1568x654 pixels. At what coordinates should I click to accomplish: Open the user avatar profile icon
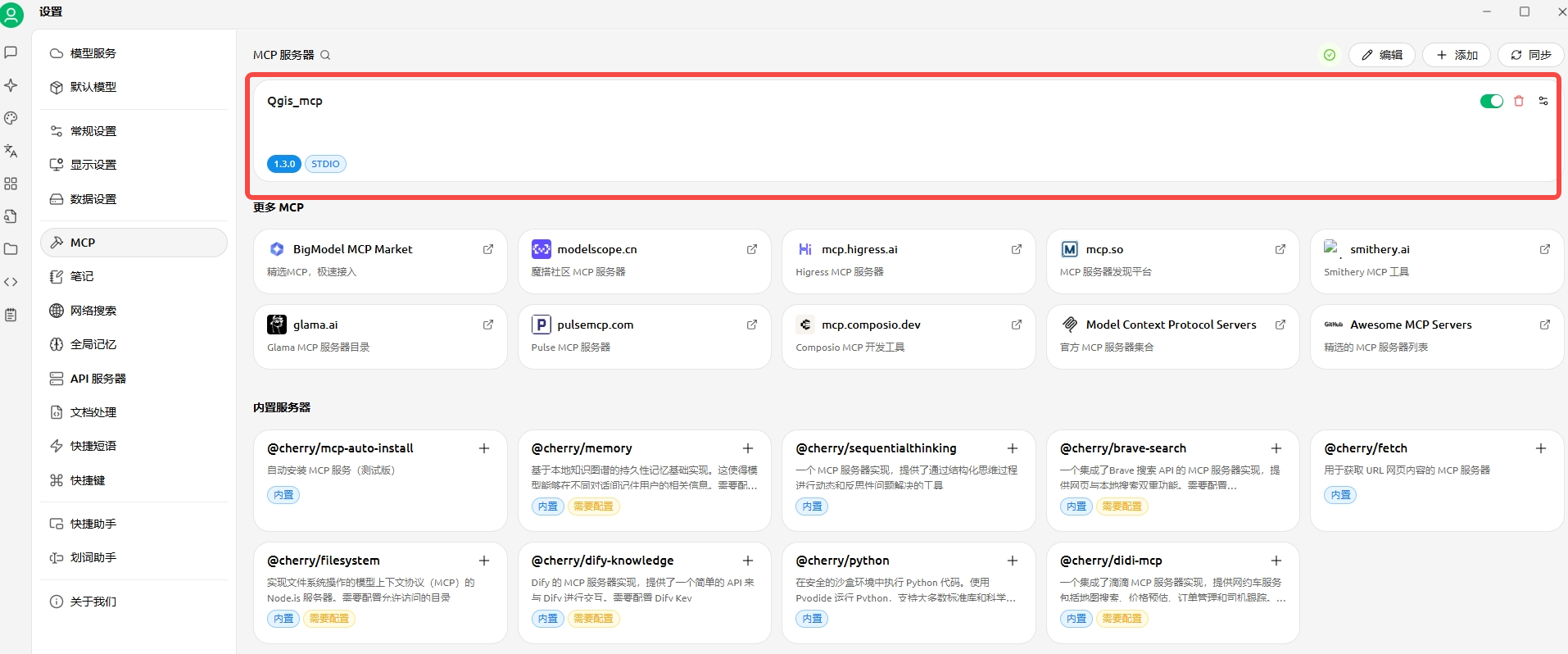(x=11, y=14)
